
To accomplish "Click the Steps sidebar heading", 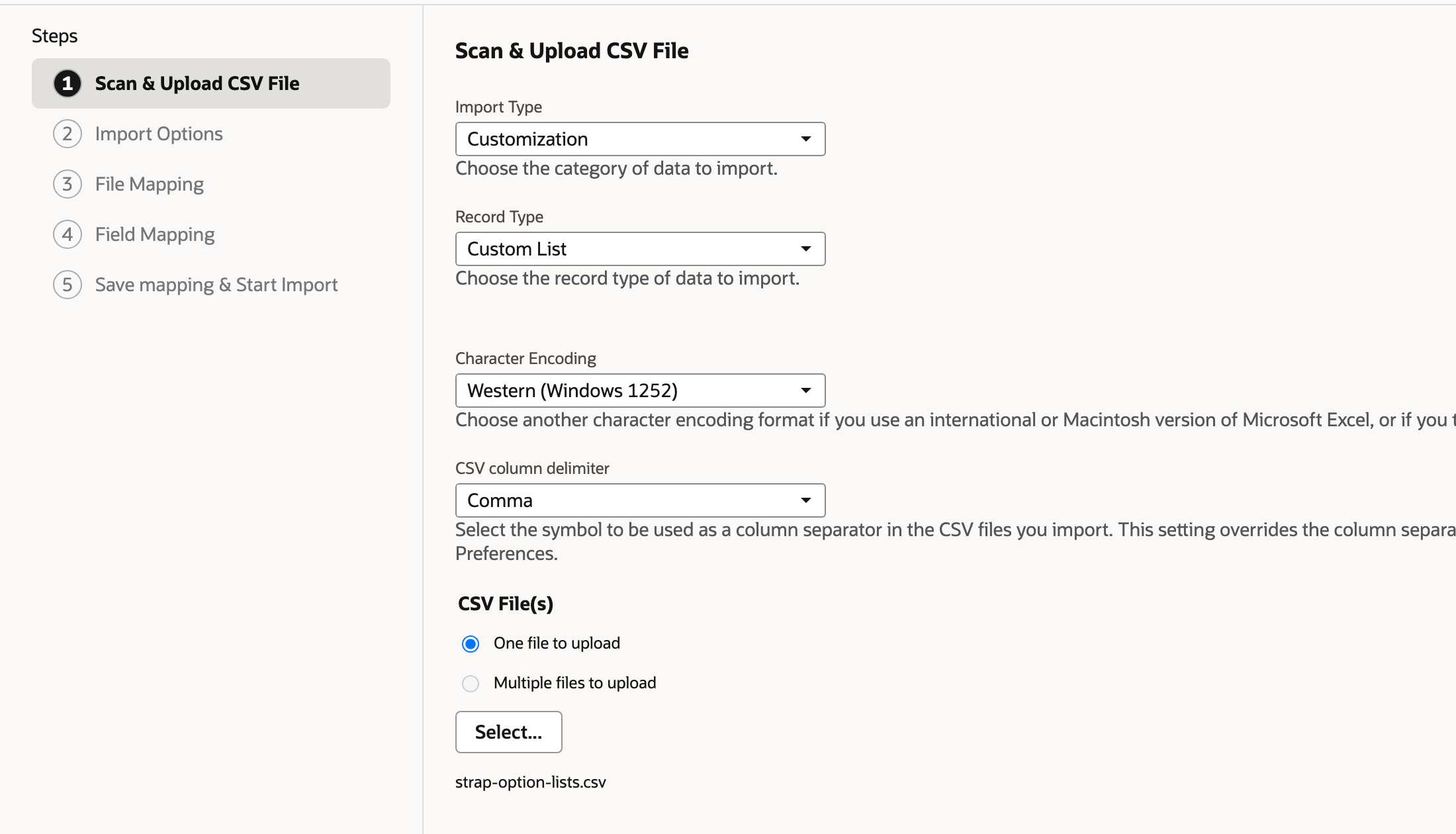I will tap(54, 36).
